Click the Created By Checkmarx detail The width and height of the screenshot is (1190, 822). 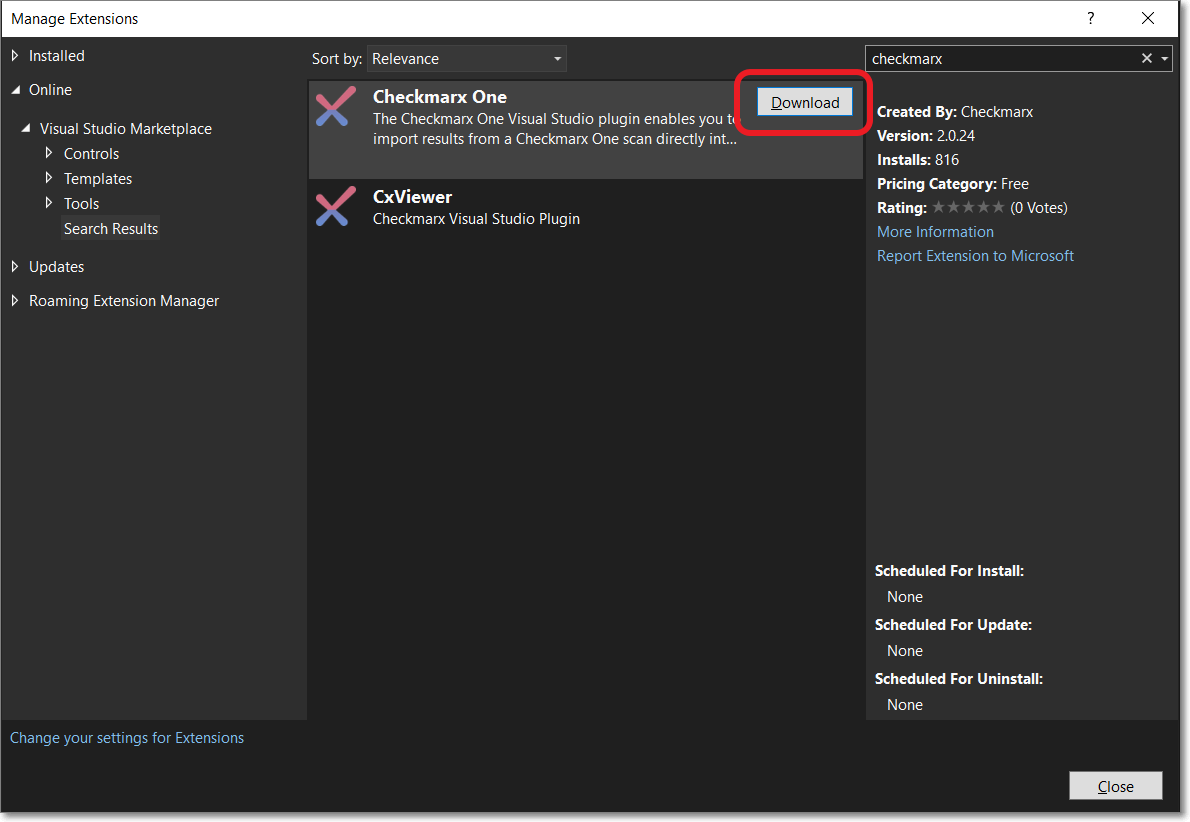tap(955, 112)
